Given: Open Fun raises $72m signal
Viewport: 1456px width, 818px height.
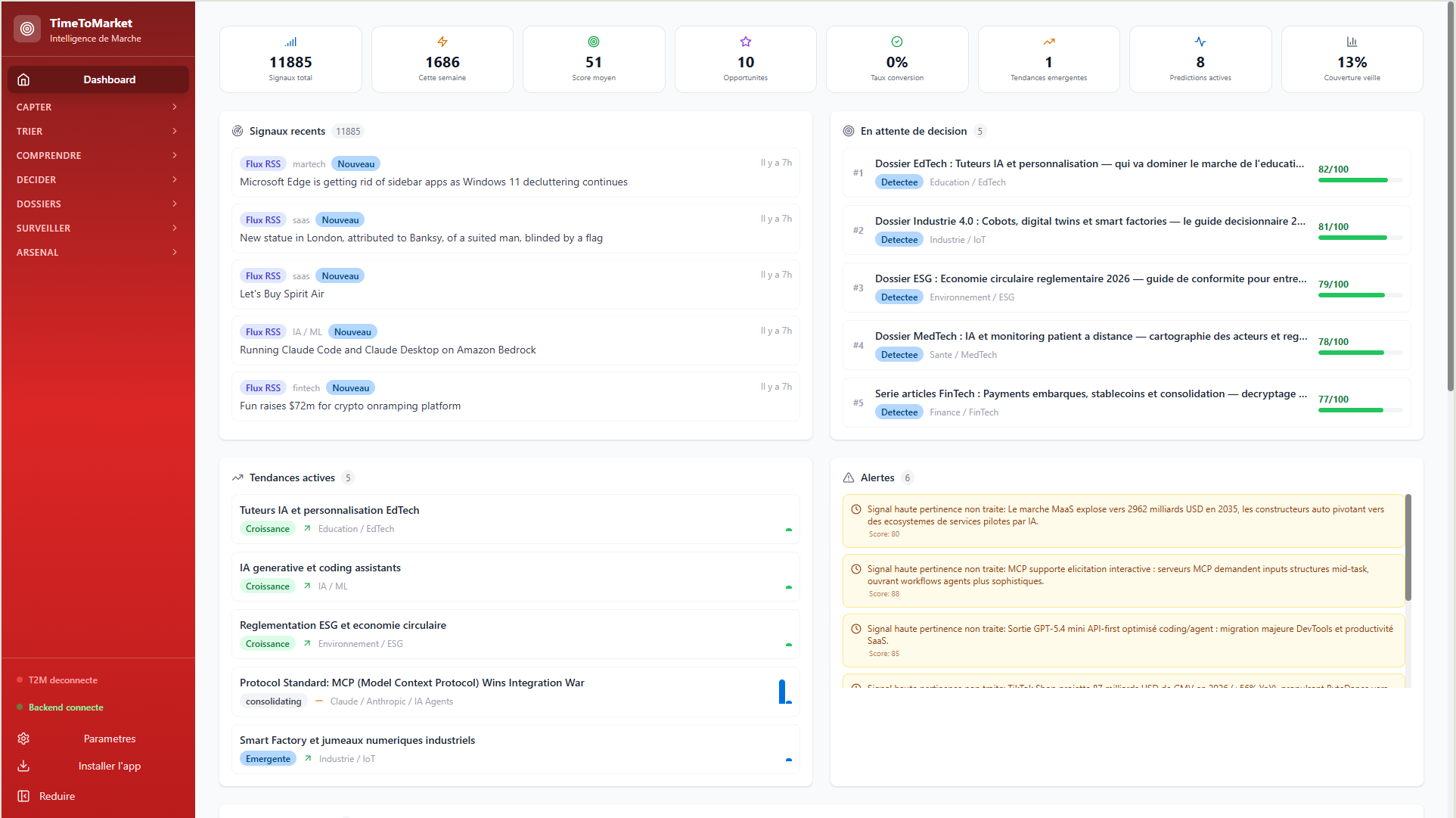Looking at the screenshot, I should [x=516, y=397].
